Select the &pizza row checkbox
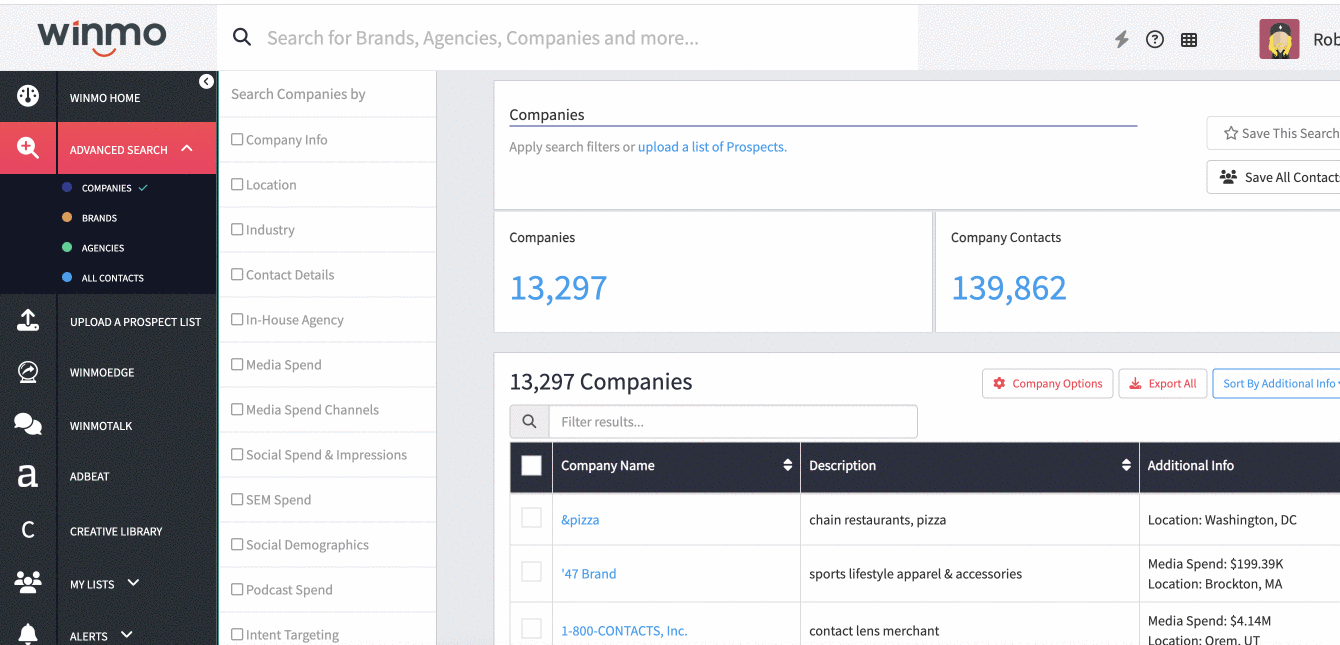This screenshot has height=645, width=1340. (532, 518)
